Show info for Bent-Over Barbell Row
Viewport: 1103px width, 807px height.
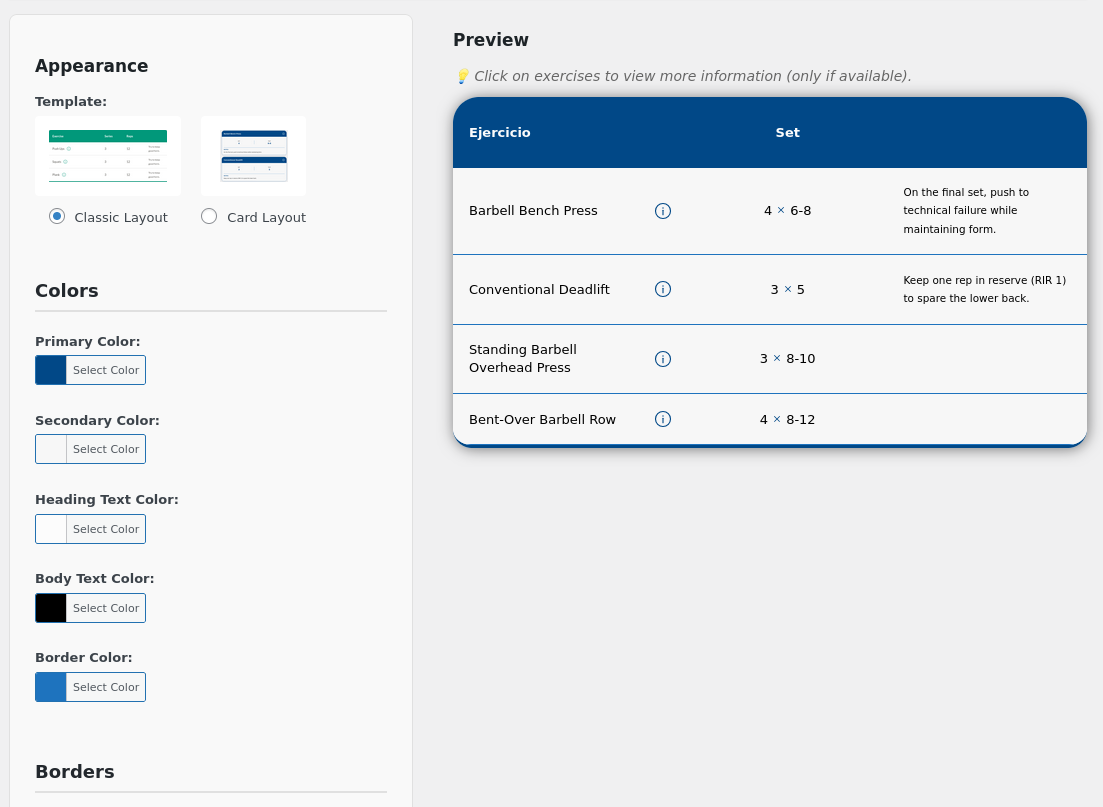[x=663, y=419]
